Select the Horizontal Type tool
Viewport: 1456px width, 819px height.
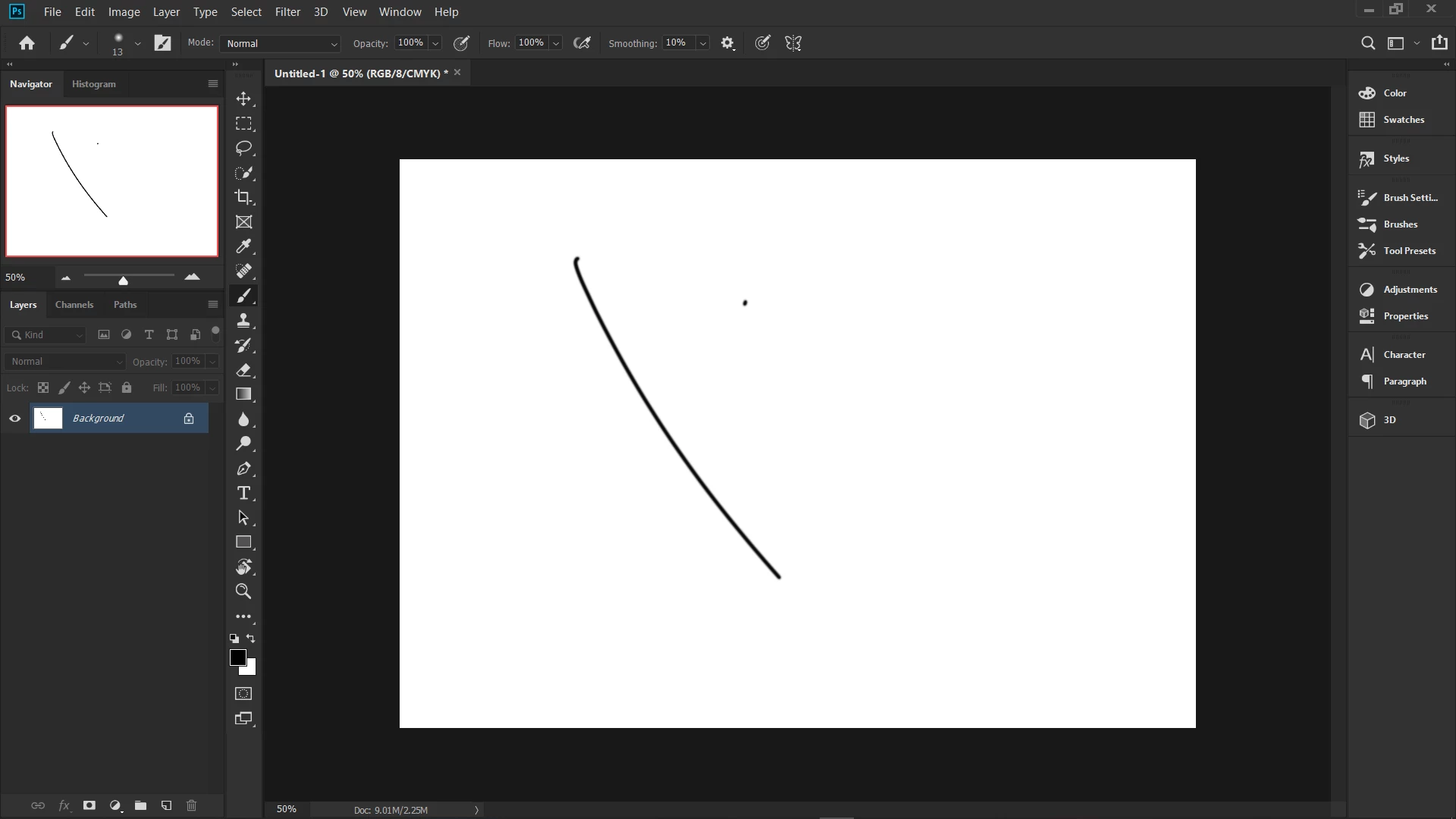coord(243,493)
